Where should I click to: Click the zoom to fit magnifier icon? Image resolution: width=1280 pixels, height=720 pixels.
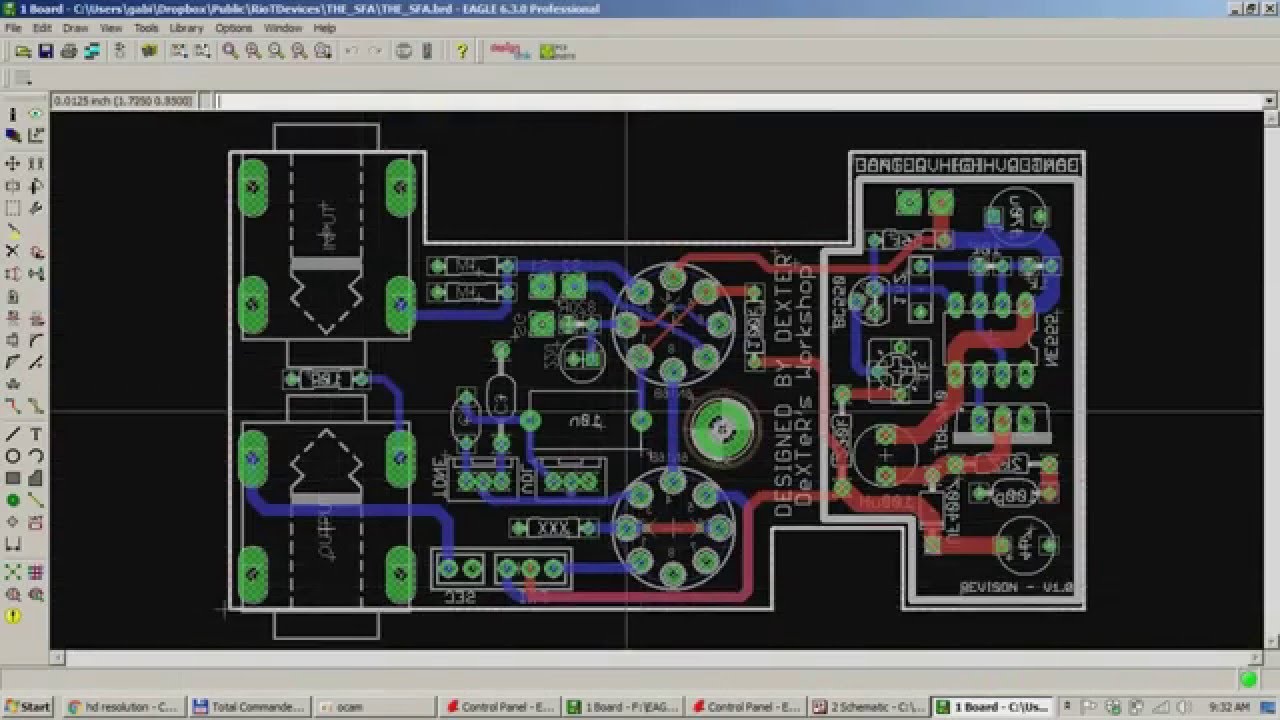(x=230, y=51)
